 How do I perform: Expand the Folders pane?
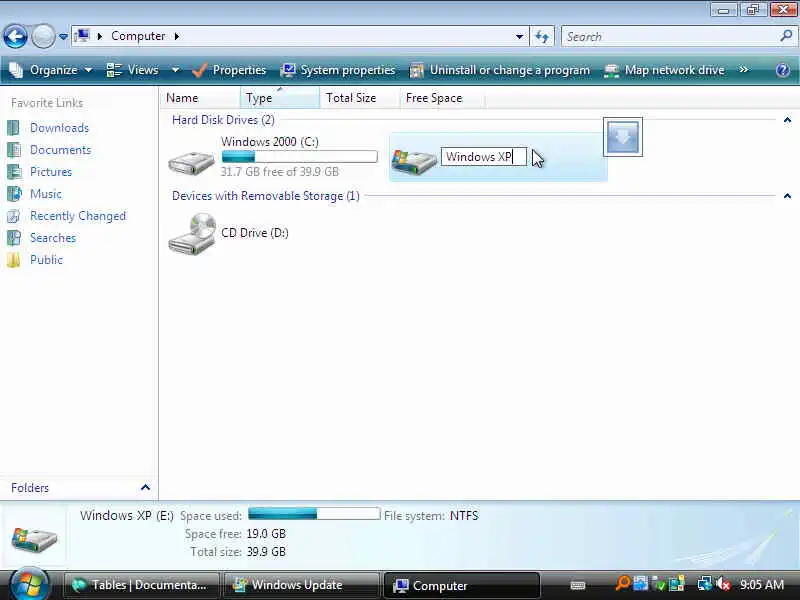(x=145, y=488)
